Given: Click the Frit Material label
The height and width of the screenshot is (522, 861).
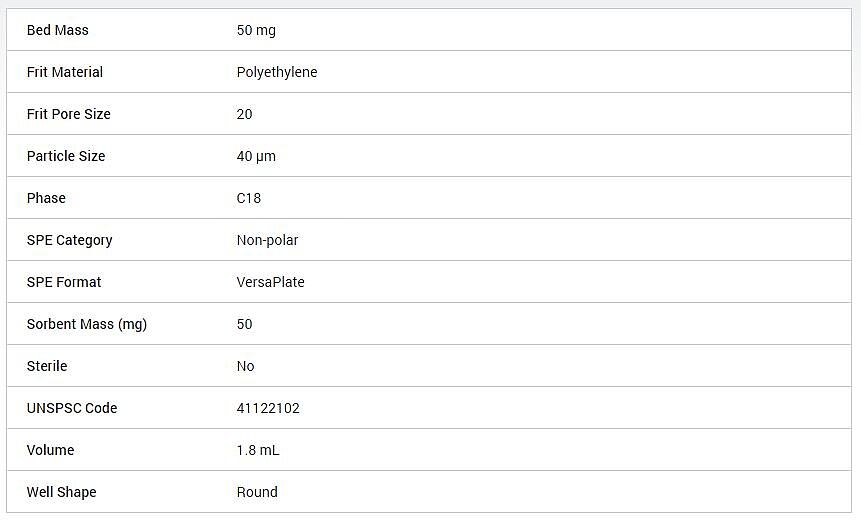Looking at the screenshot, I should pyautogui.click(x=65, y=72).
